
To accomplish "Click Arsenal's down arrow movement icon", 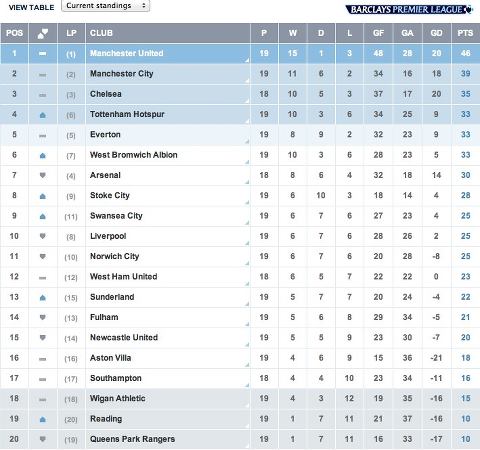I will coord(43,175).
